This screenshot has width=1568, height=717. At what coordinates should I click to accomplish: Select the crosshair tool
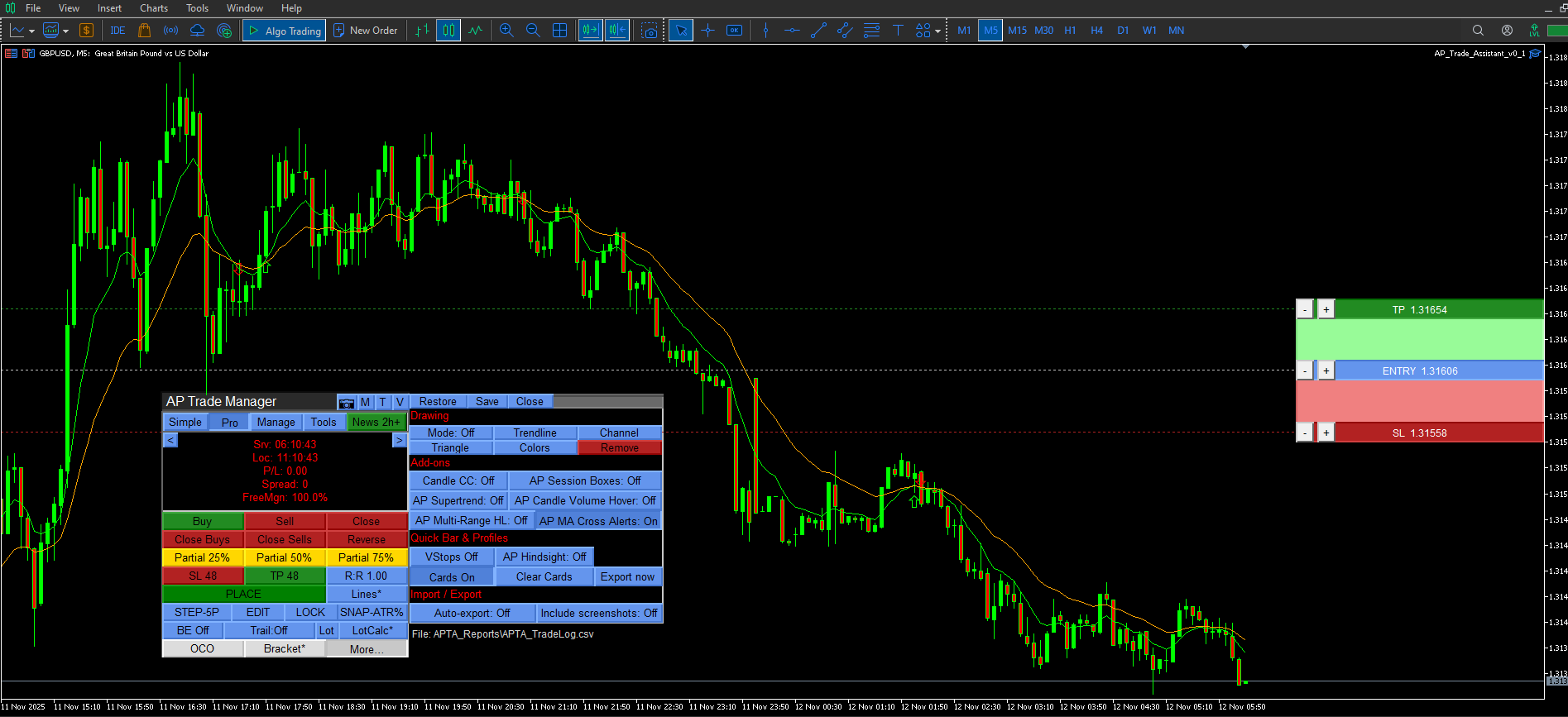(707, 31)
